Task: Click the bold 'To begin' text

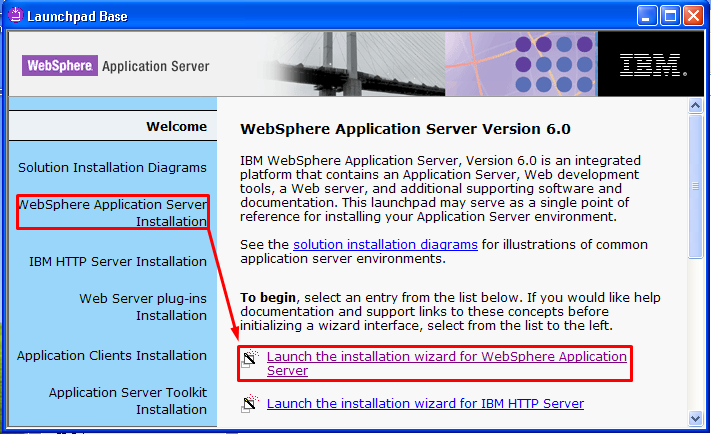Action: pos(268,297)
